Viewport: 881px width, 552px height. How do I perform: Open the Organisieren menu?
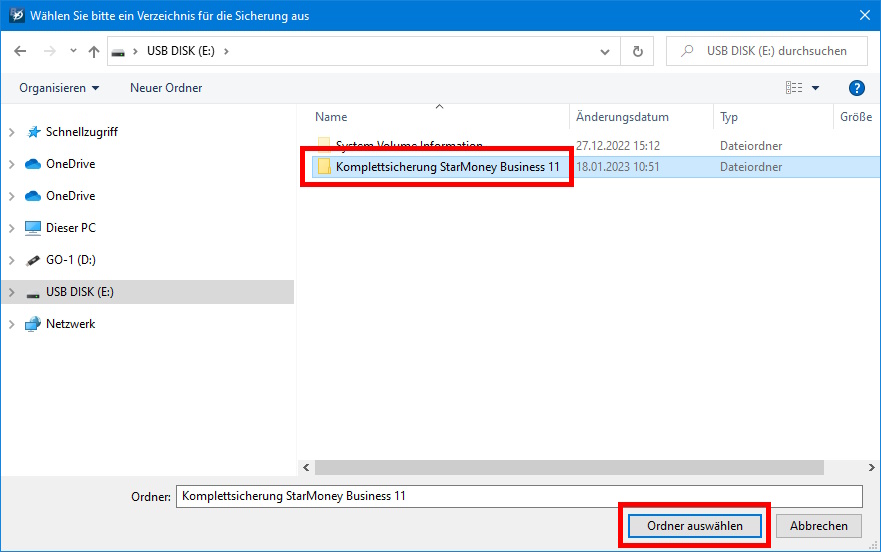coord(59,88)
